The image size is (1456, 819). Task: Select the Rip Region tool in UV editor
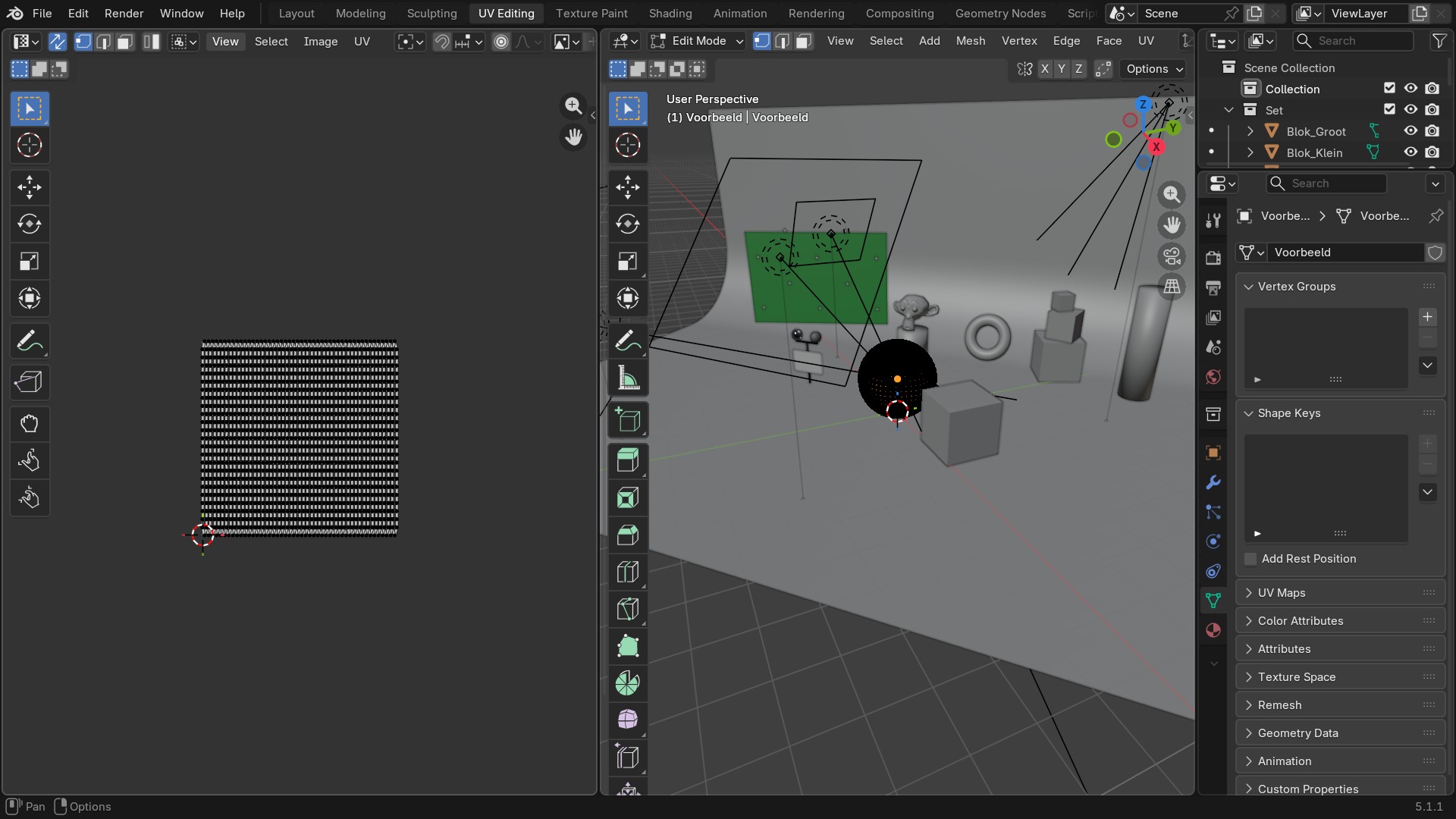click(x=30, y=381)
